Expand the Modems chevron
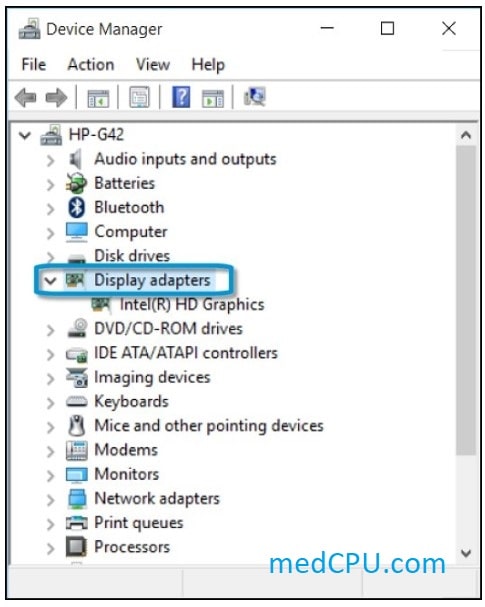Image resolution: width=485 pixels, height=607 pixels. [x=50, y=451]
